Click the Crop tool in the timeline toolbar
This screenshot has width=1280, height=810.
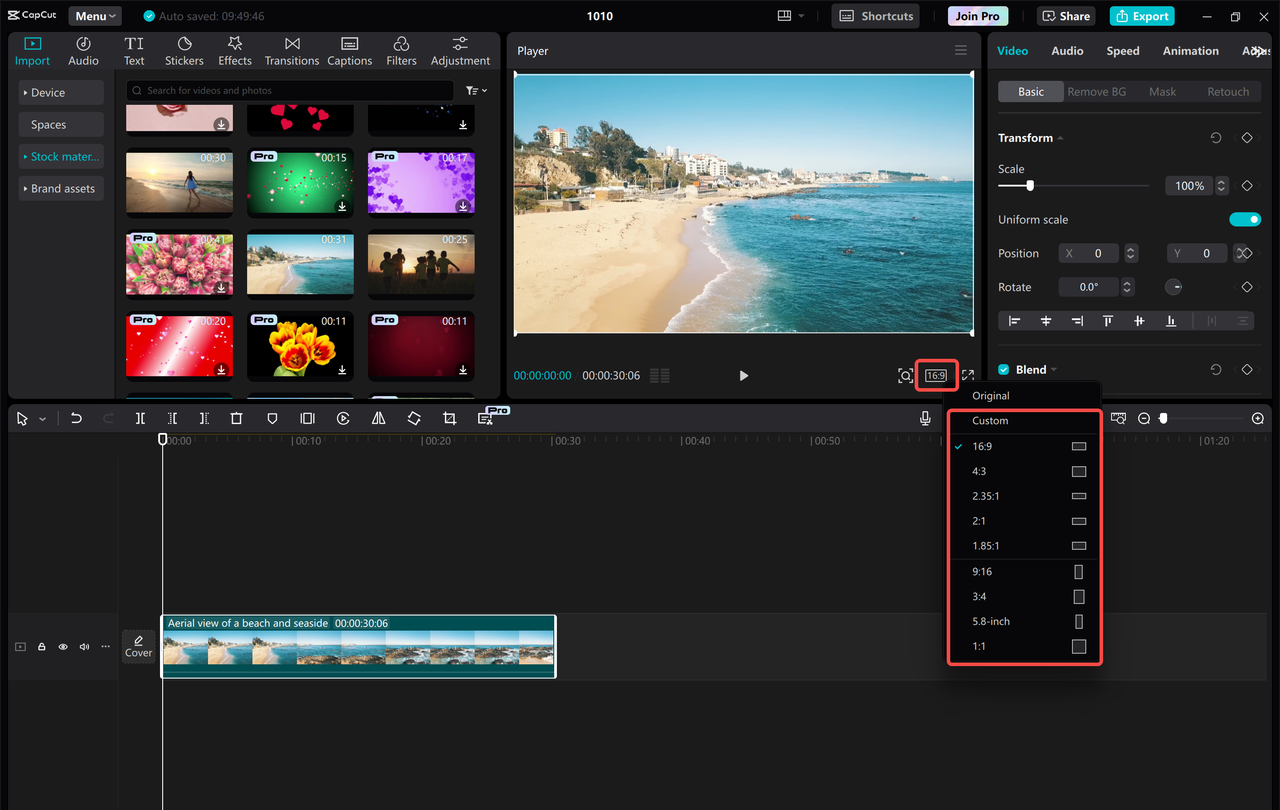[449, 418]
